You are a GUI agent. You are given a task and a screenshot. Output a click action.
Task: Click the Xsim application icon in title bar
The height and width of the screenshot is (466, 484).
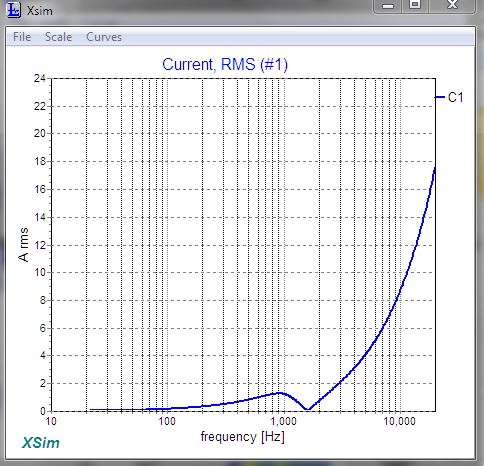pyautogui.click(x=14, y=10)
